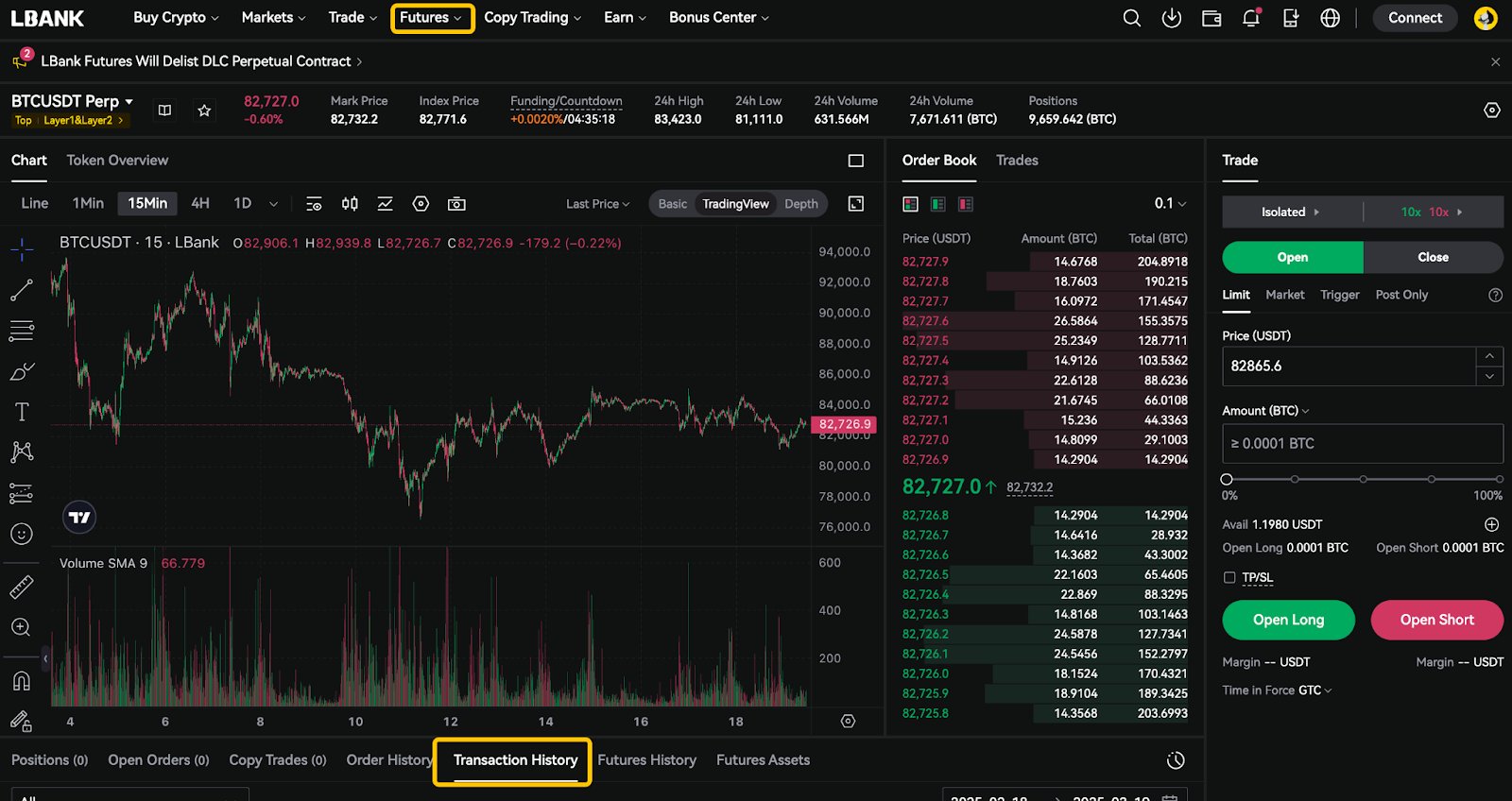Open the Amount (BTC) unit dropdown
1512x801 pixels.
(1265, 411)
